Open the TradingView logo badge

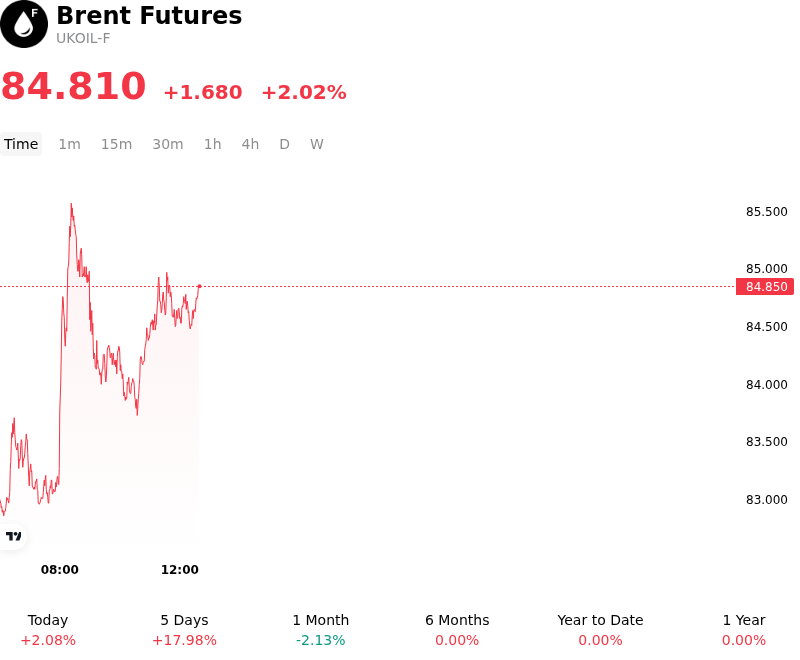pyautogui.click(x=12, y=536)
